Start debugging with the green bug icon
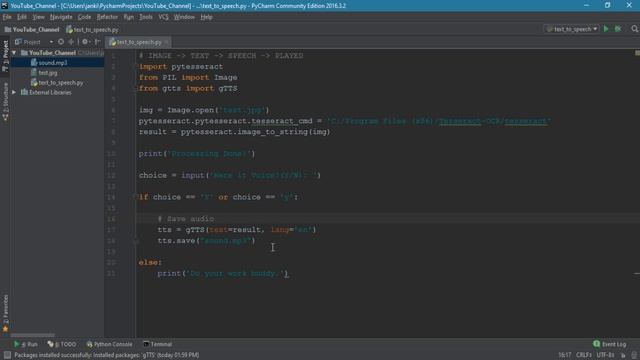Screen dimensions: 640x360 coord(618,29)
